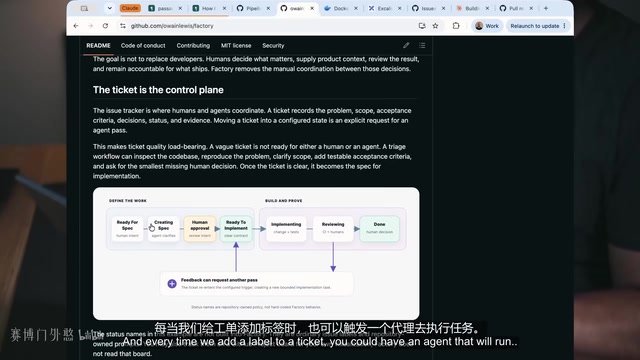Go back to the previous page
Screen dimensions: 640x360
[76, 26]
